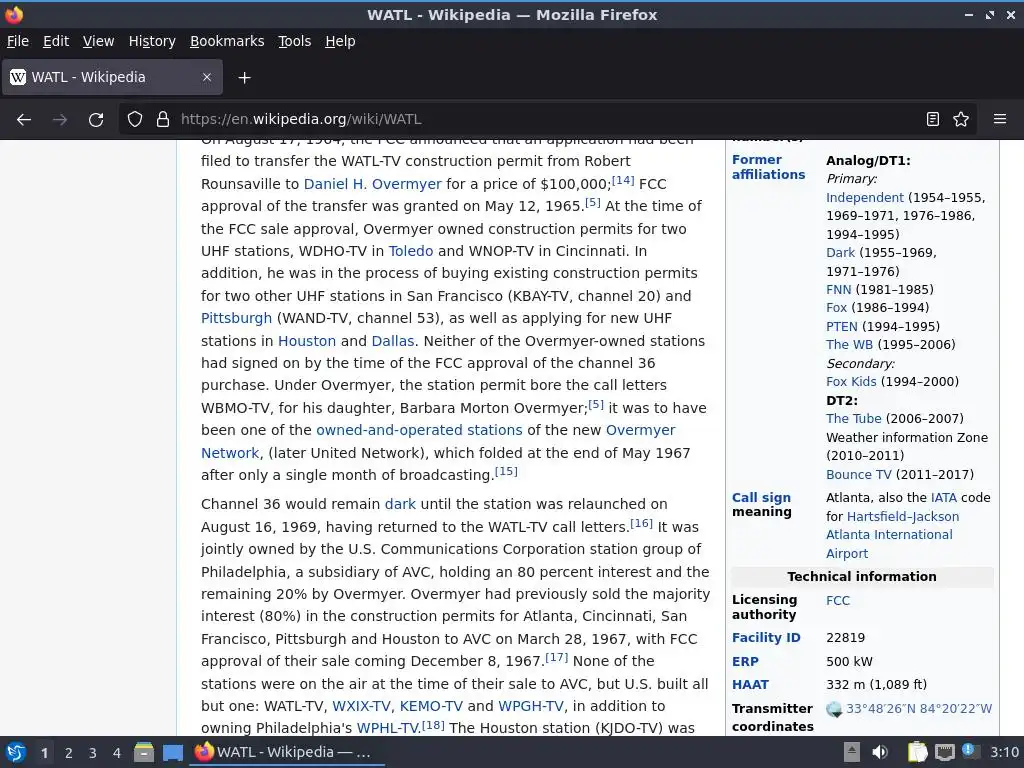Open the Bounce TV link
1024x768 pixels.
click(x=859, y=475)
